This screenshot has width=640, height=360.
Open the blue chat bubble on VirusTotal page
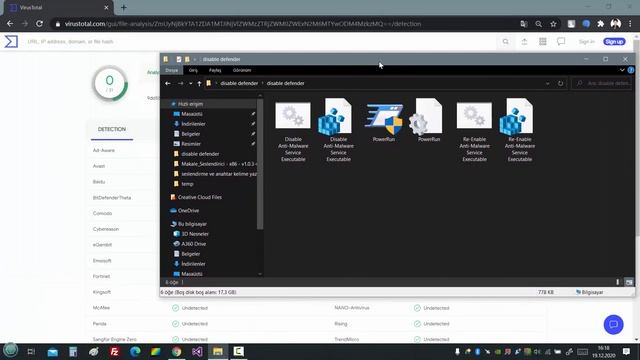click(613, 324)
